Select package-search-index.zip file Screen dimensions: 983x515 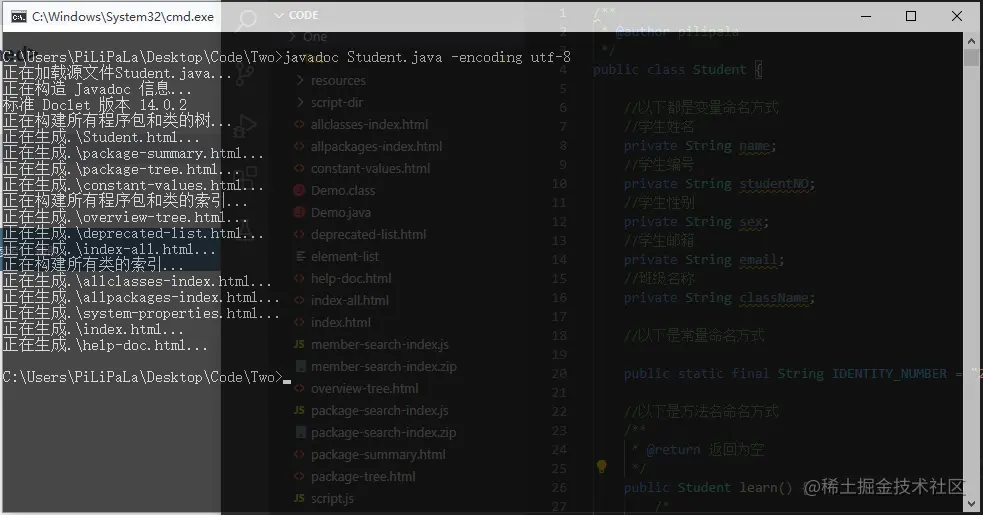click(376, 432)
